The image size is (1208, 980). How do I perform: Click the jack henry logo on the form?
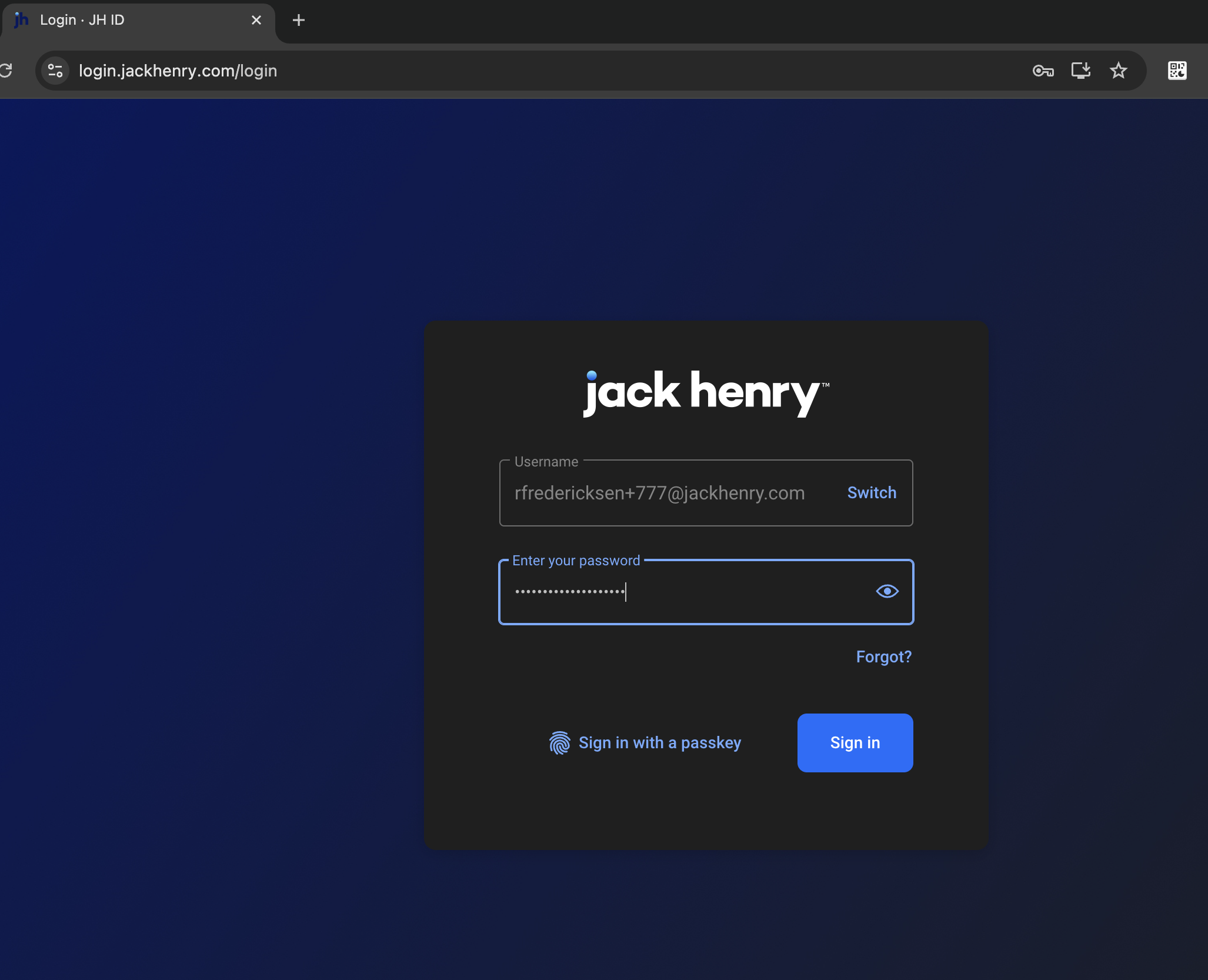705,393
